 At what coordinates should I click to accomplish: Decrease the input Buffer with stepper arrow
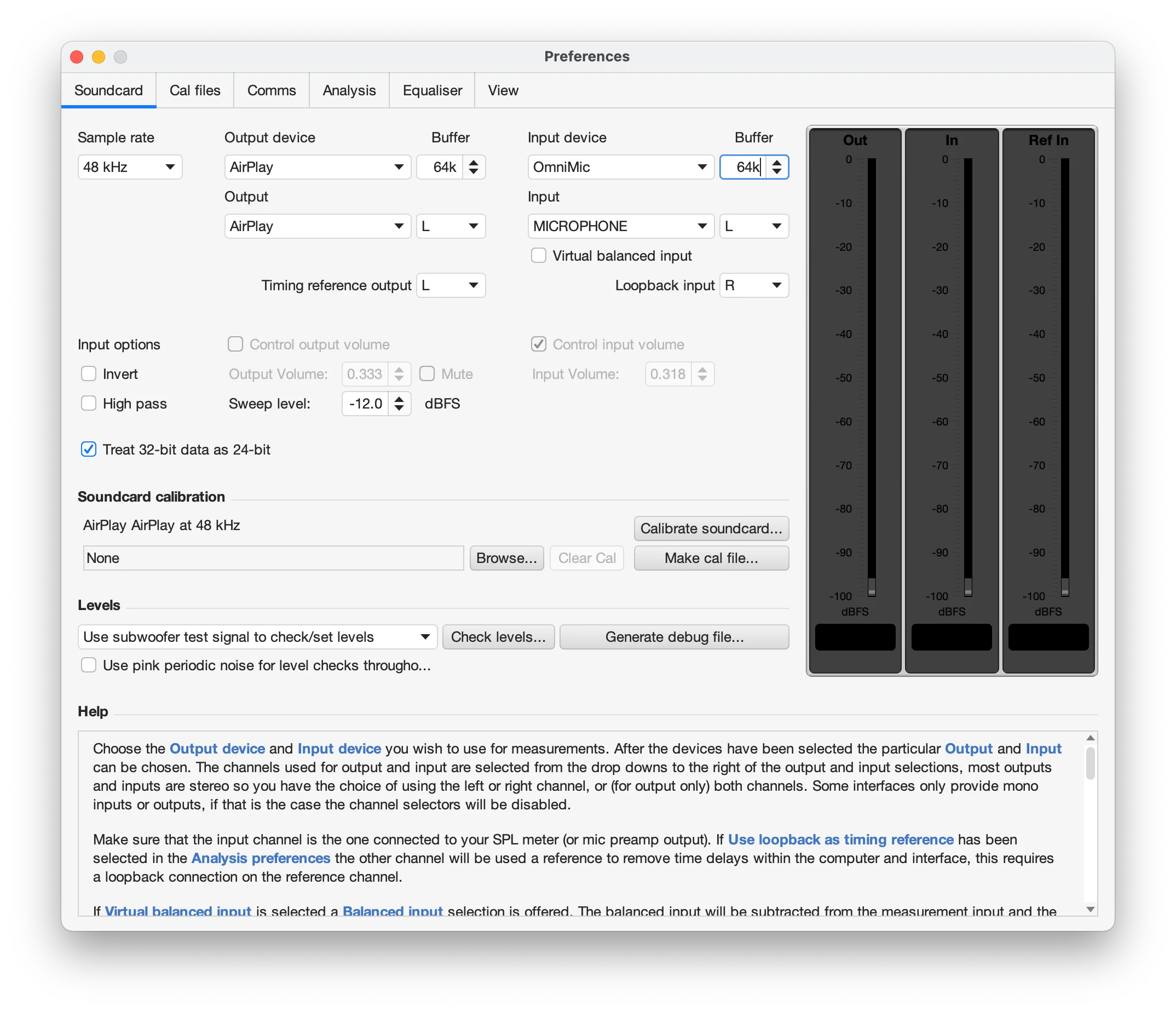(x=776, y=172)
